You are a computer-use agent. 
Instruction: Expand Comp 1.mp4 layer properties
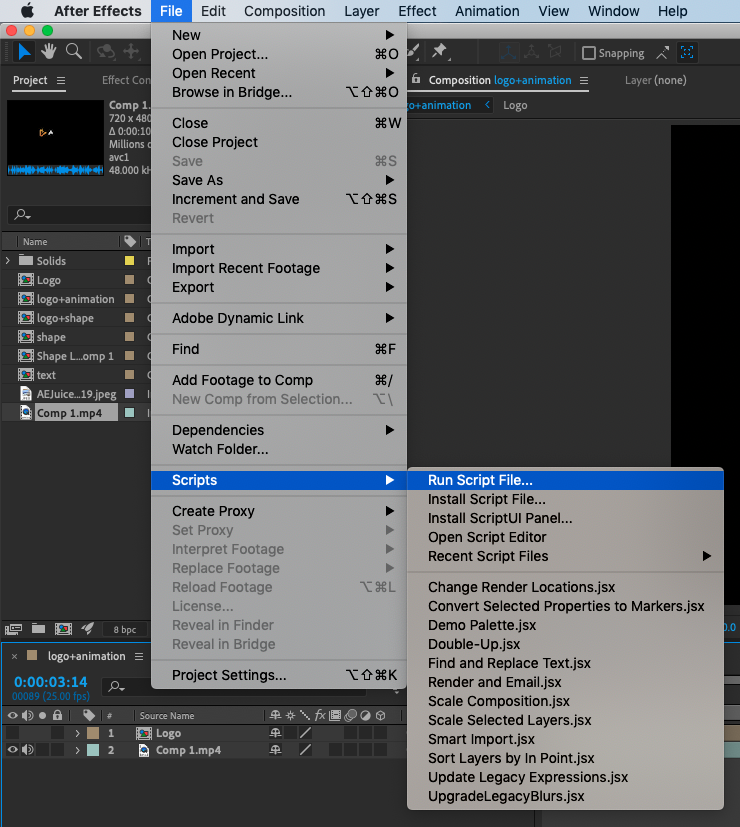(78, 750)
